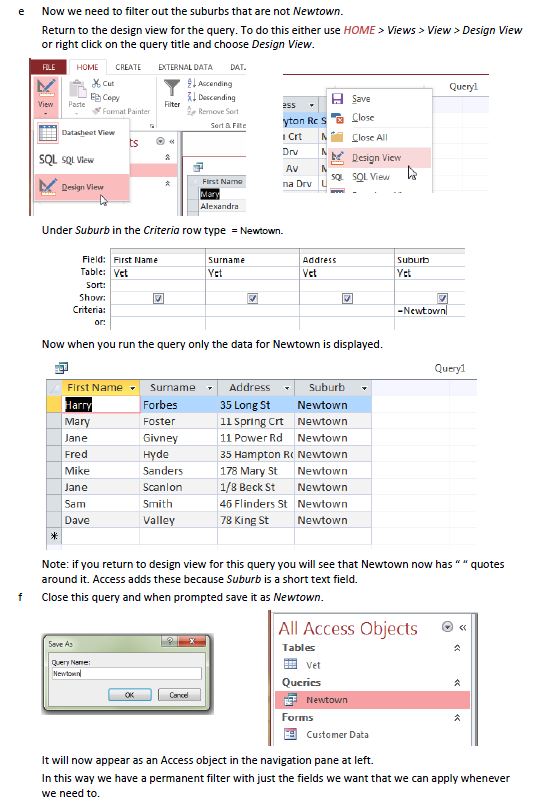This screenshot has height=806, width=535.
Task: Sort Ascending from the ribbon
Action: coord(210,83)
